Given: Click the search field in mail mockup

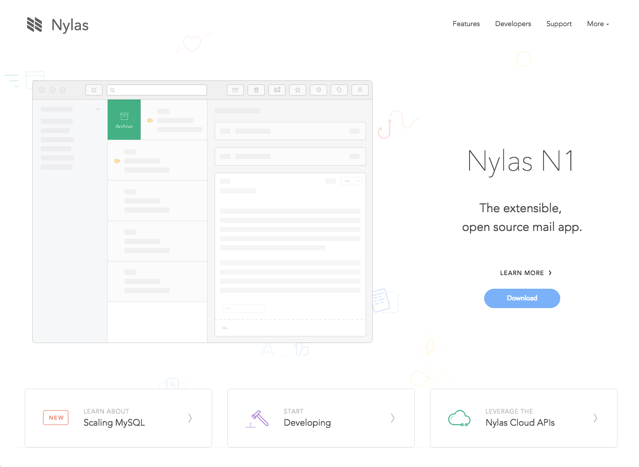Looking at the screenshot, I should coord(156,90).
